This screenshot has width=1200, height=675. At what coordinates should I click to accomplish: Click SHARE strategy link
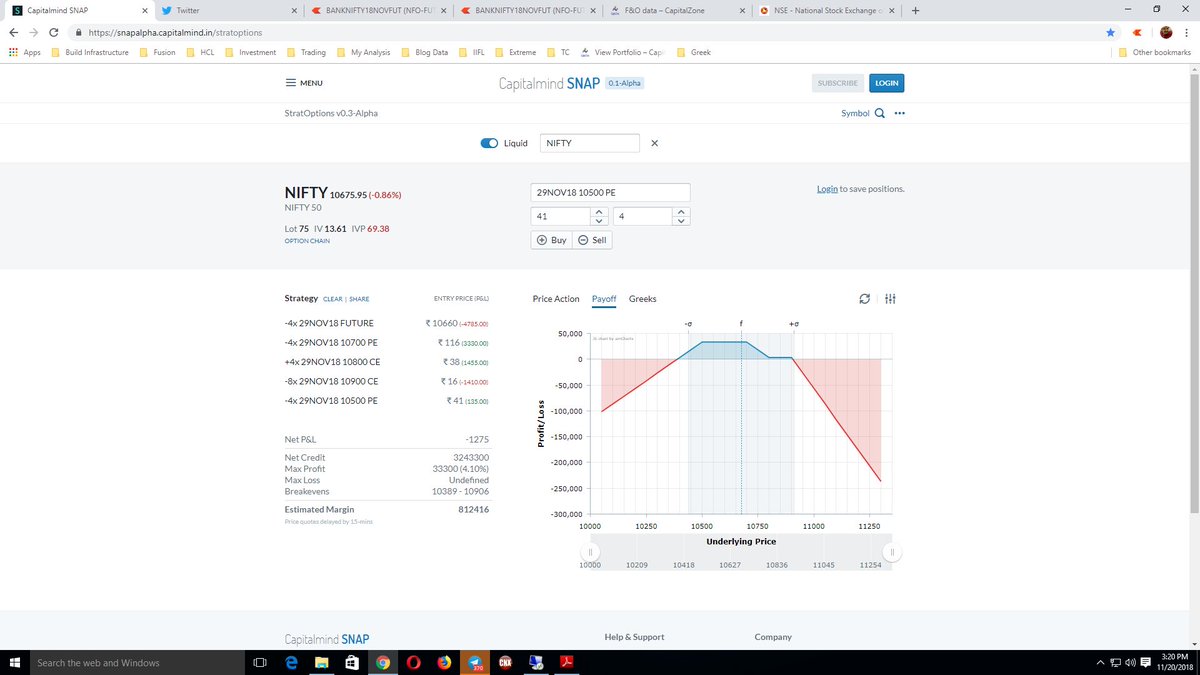point(359,299)
